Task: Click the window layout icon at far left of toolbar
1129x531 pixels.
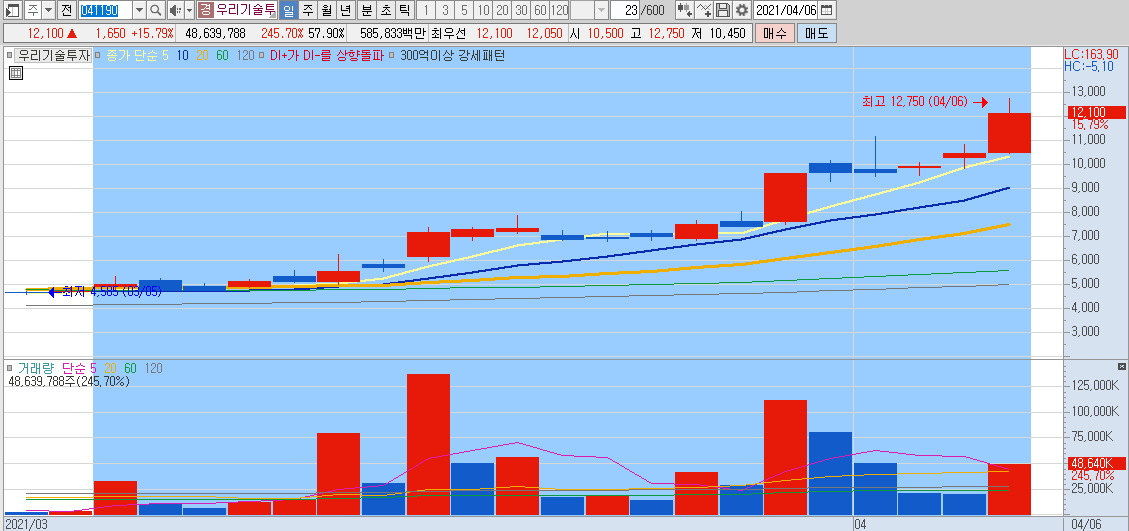Action: coord(12,10)
